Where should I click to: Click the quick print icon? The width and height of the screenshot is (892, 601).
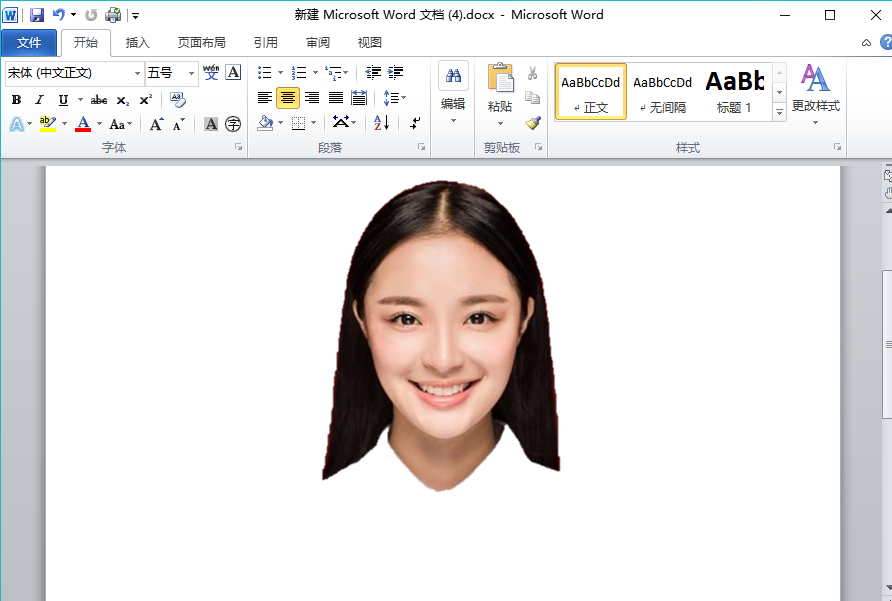(113, 15)
